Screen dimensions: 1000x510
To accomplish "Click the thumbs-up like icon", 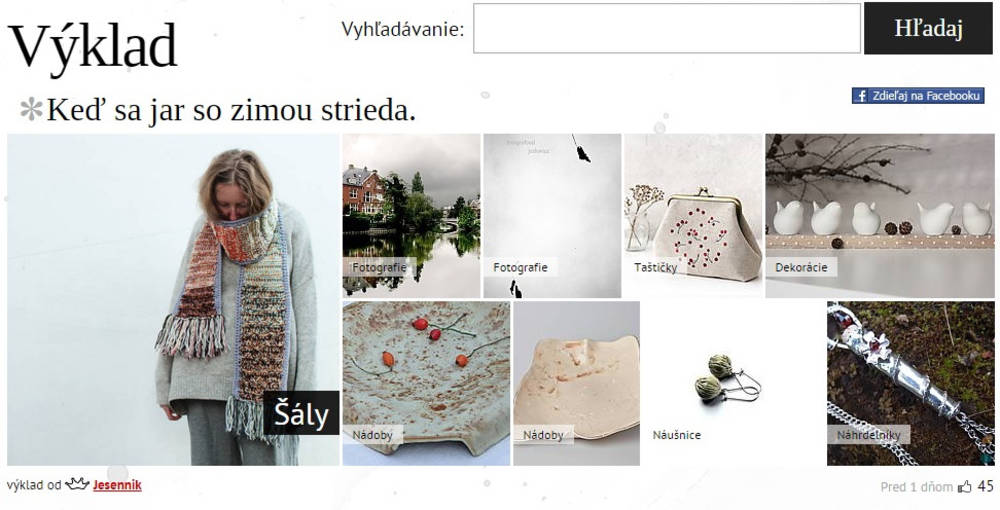I will pos(964,486).
